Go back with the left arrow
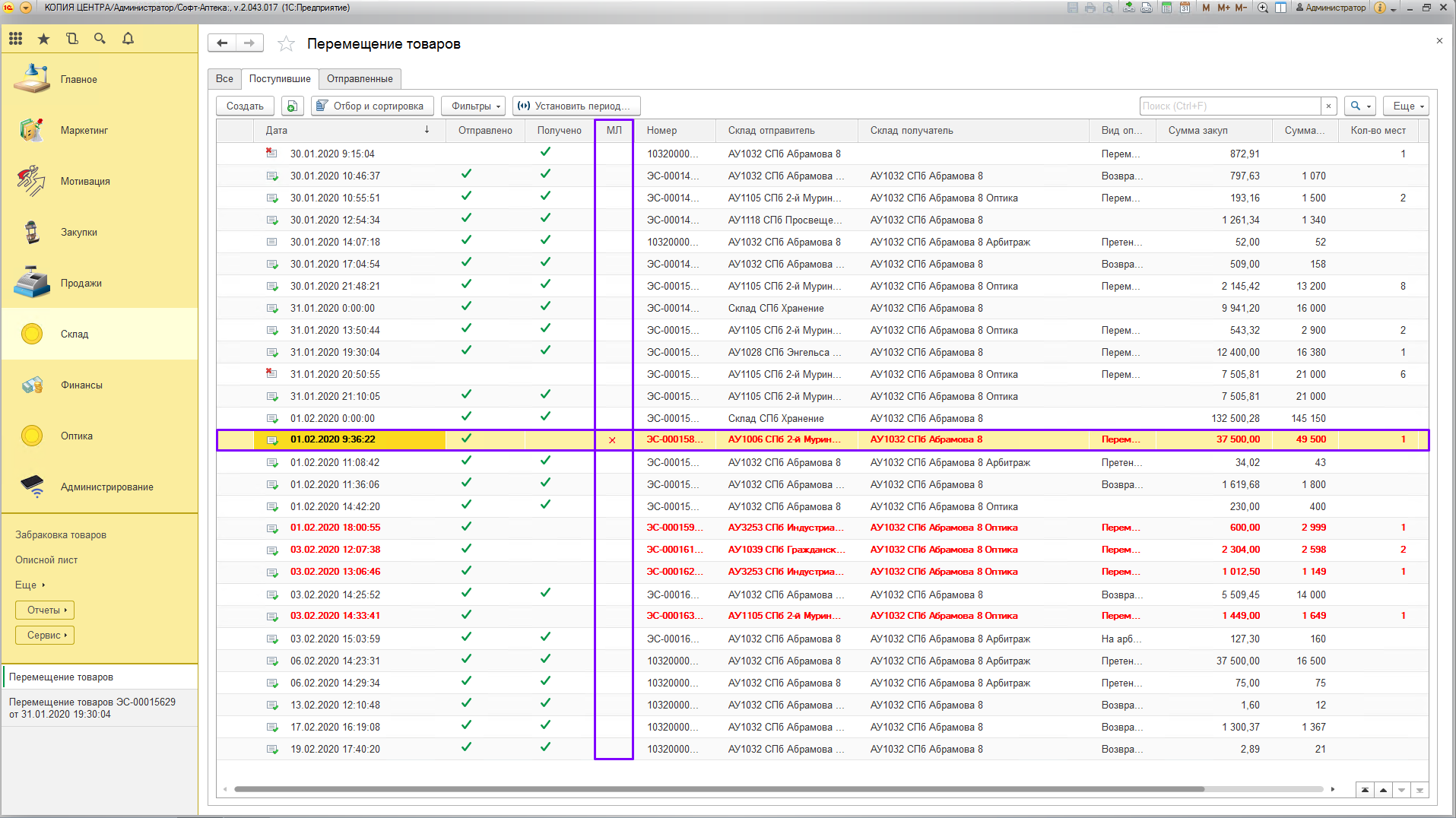The width and height of the screenshot is (1456, 818). click(222, 43)
